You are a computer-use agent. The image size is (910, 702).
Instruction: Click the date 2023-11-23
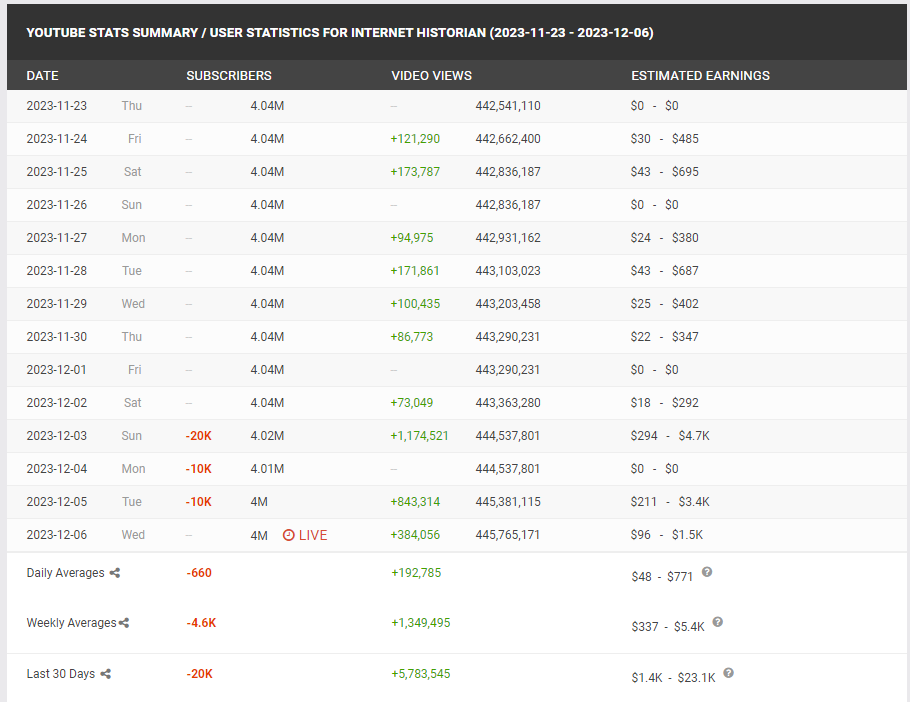click(56, 106)
